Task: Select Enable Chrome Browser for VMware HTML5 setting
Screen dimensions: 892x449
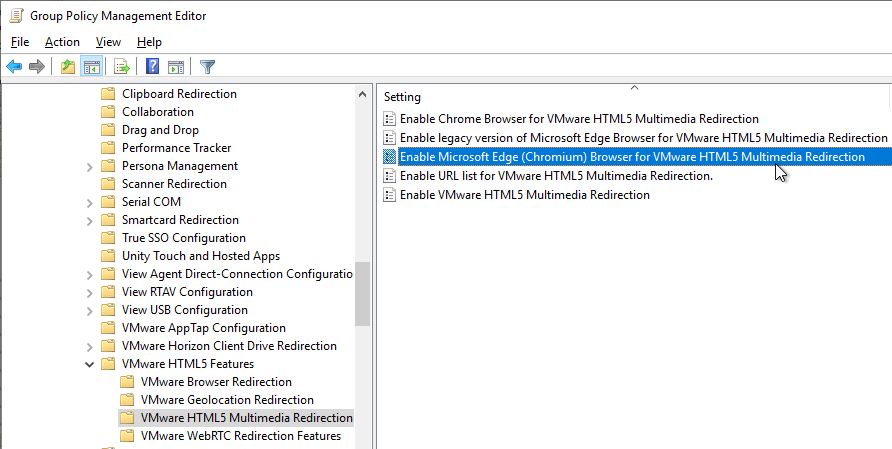Action: pyautogui.click(x=579, y=119)
